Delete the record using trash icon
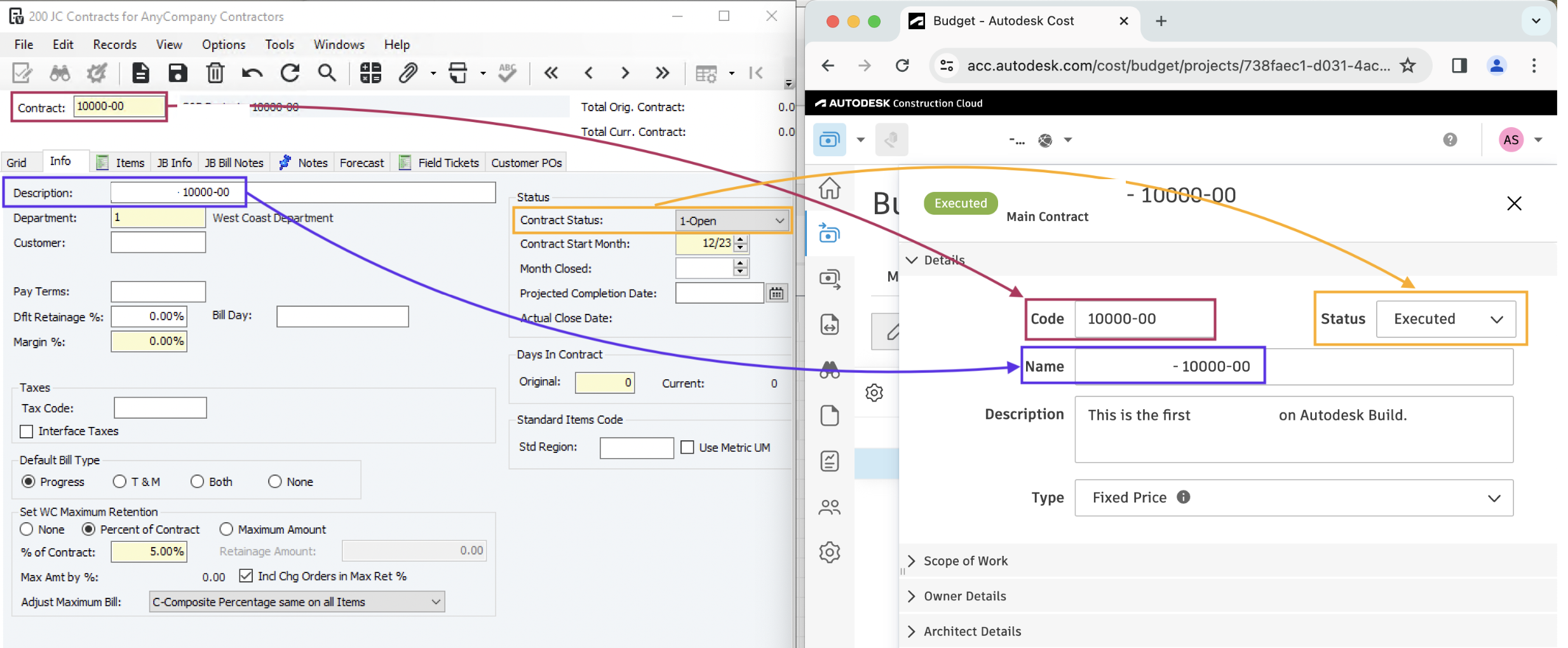 [215, 73]
